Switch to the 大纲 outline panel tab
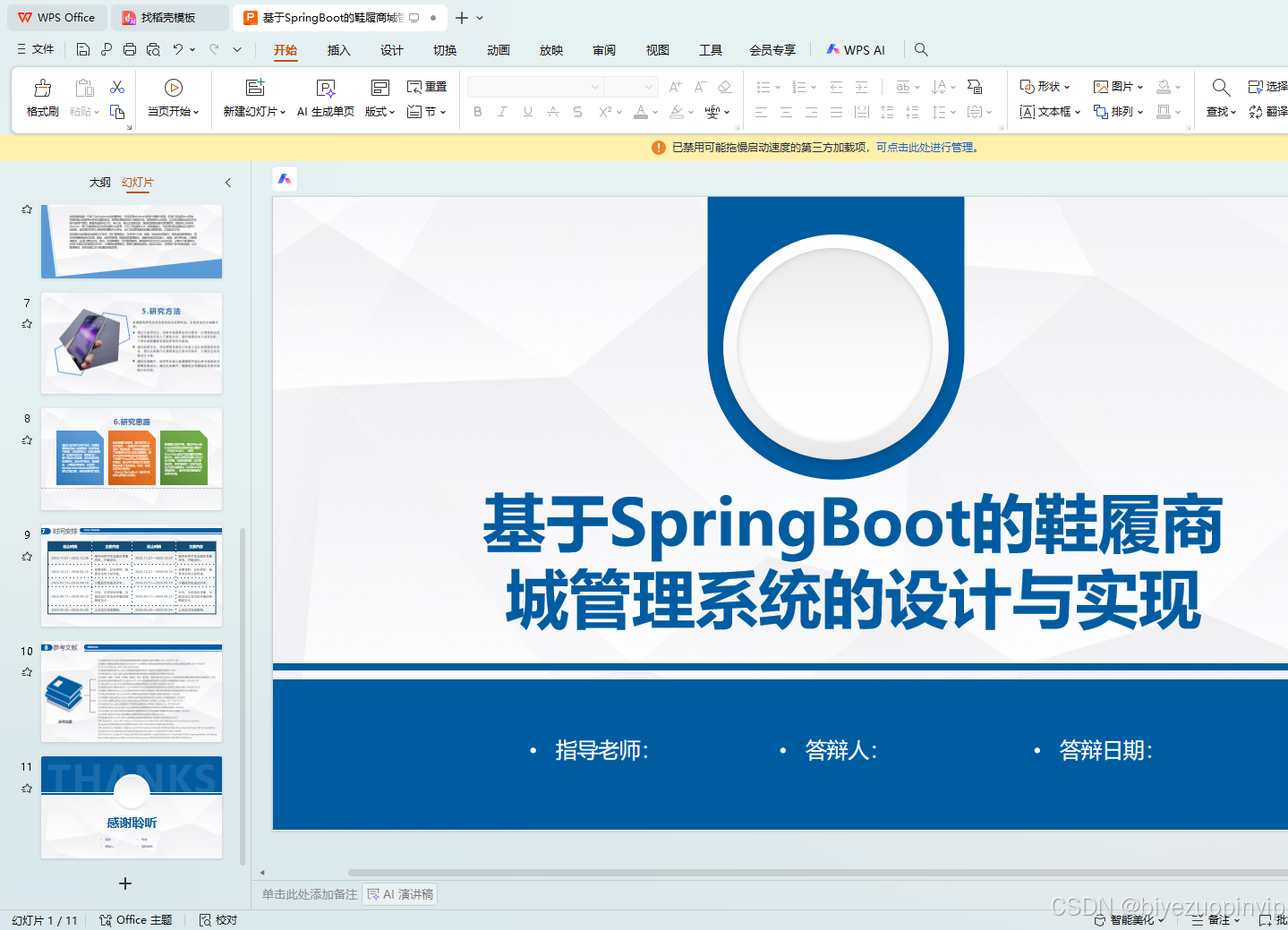The height and width of the screenshot is (930, 1288). pos(99,182)
